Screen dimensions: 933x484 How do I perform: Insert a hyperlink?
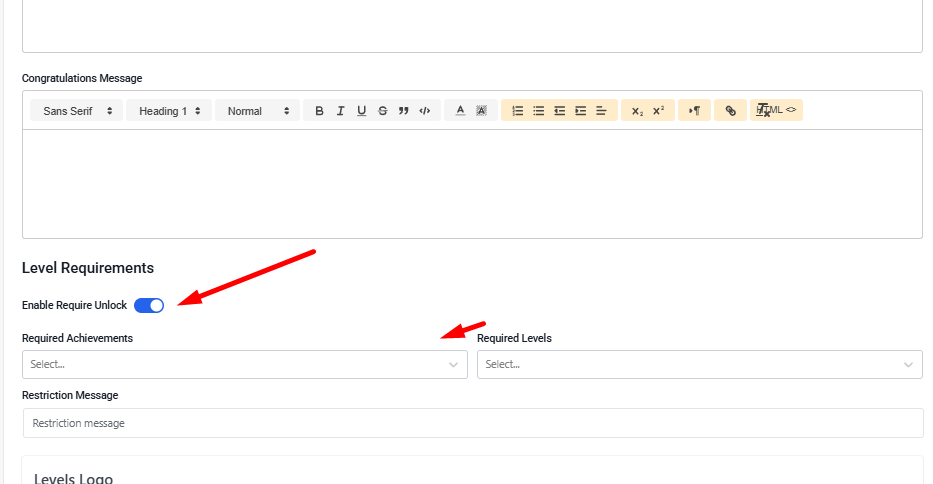click(x=730, y=111)
